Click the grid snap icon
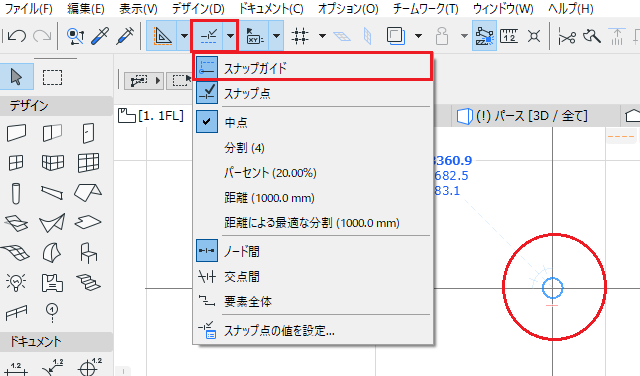 tap(300, 36)
